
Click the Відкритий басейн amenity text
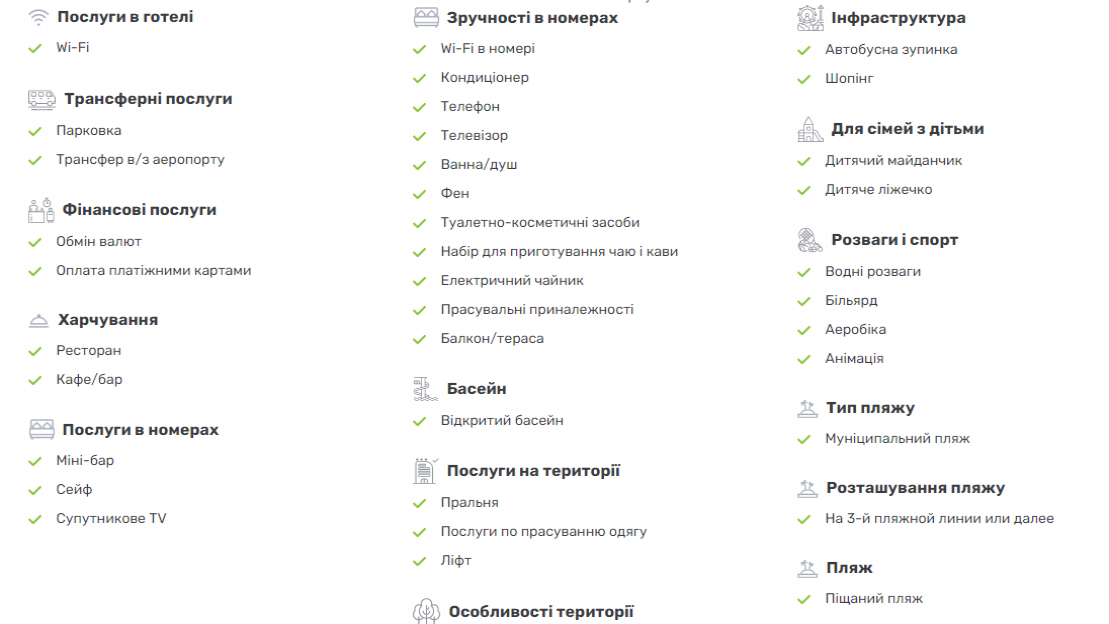tap(501, 420)
